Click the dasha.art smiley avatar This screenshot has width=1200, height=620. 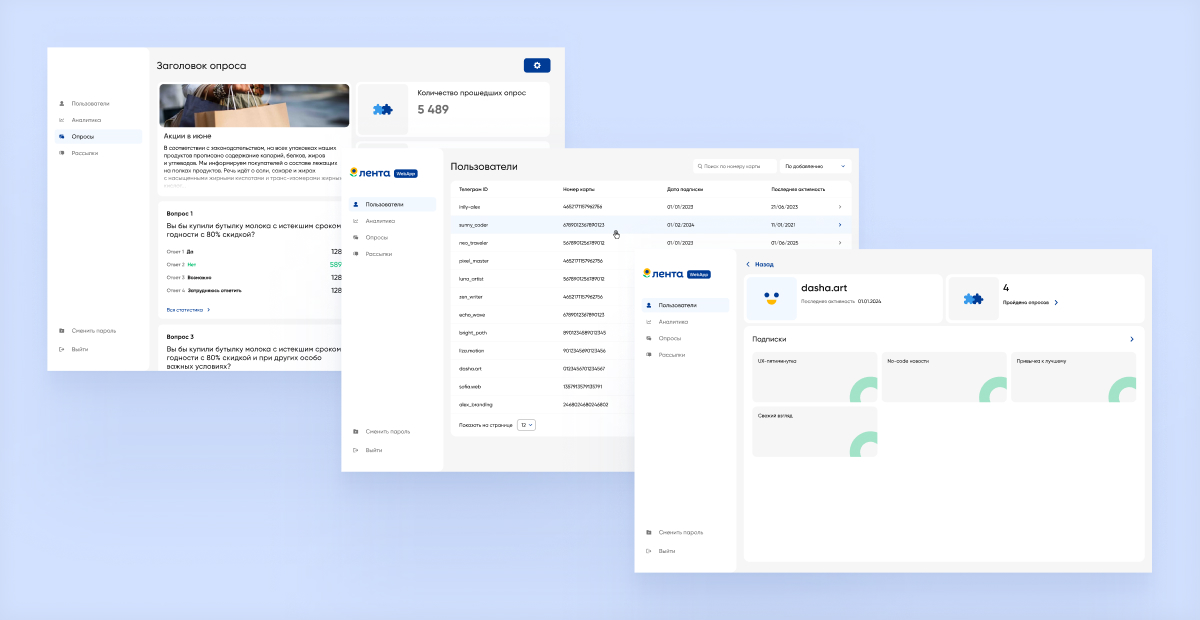(x=770, y=299)
